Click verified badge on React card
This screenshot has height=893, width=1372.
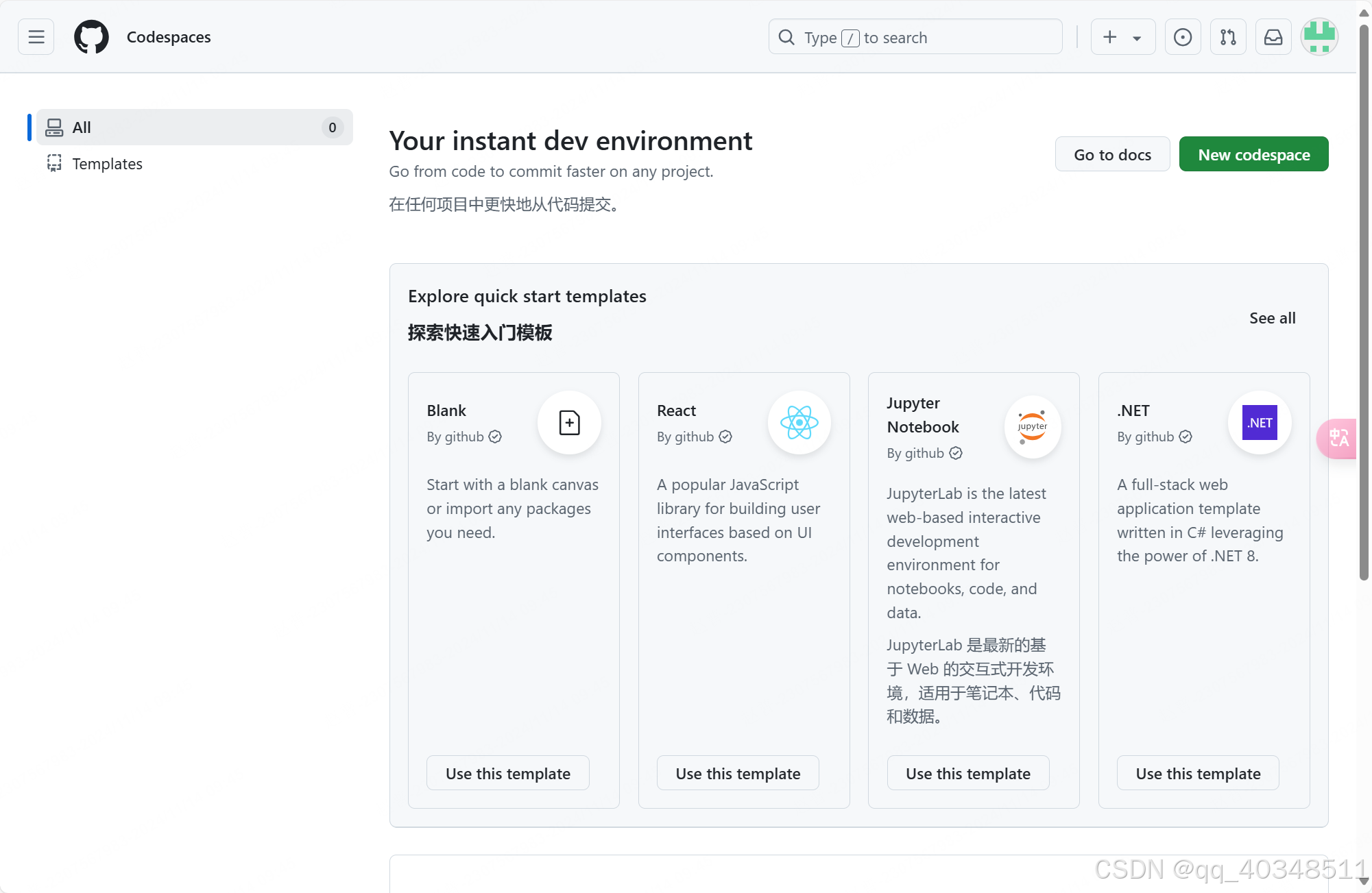point(725,437)
